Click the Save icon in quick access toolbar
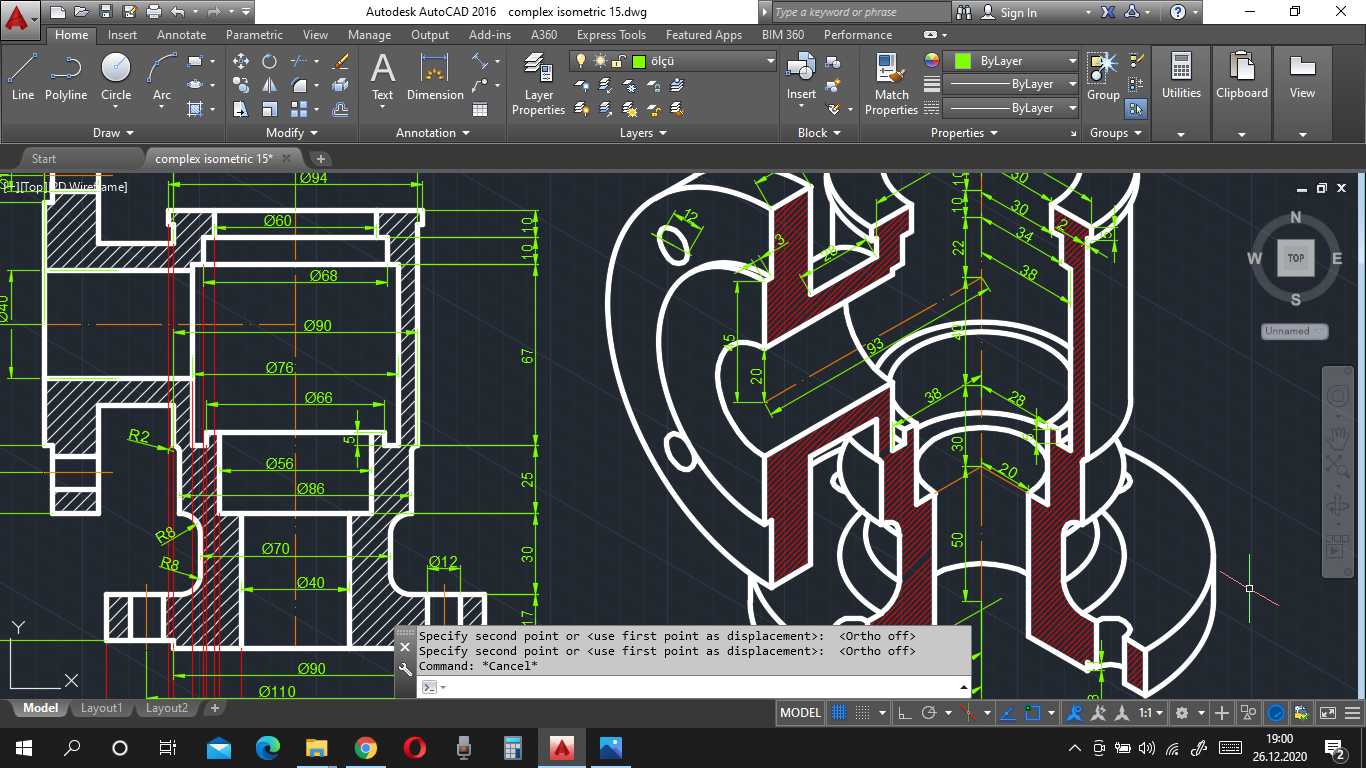Screen dimensions: 1366x768 (105, 12)
